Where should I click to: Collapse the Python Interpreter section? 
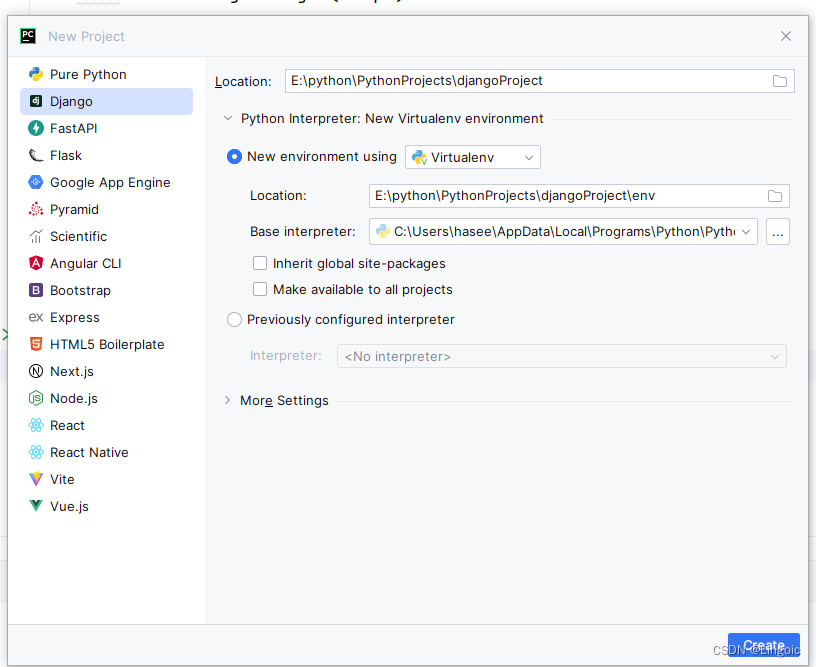pos(227,119)
